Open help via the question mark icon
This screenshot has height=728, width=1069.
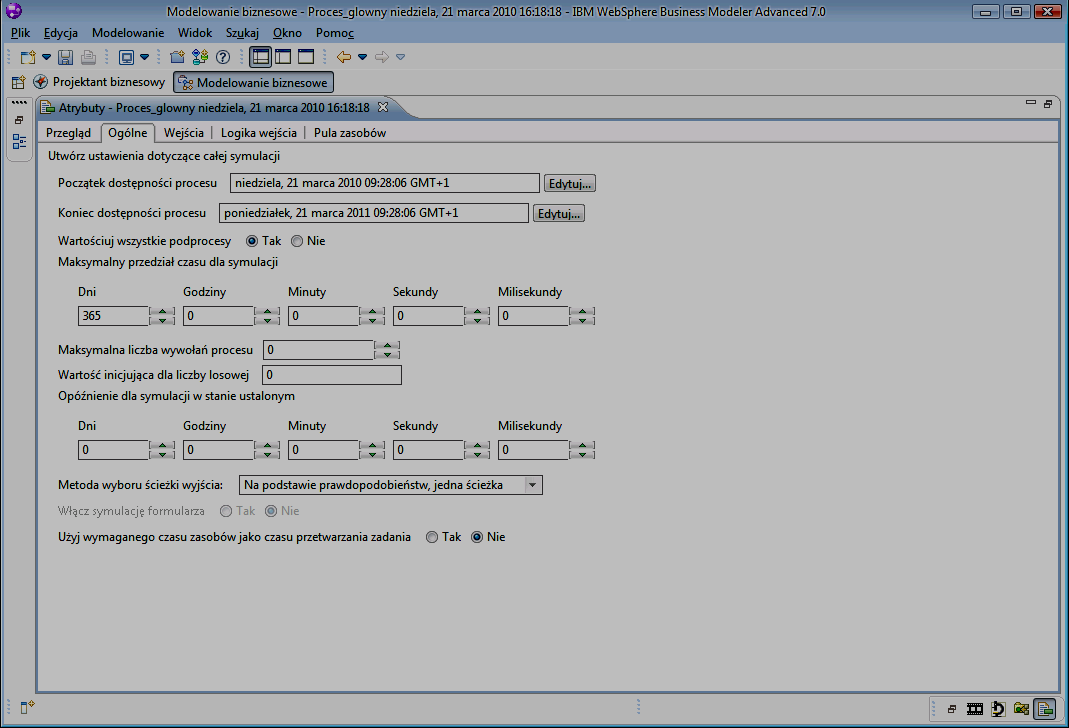(x=223, y=57)
